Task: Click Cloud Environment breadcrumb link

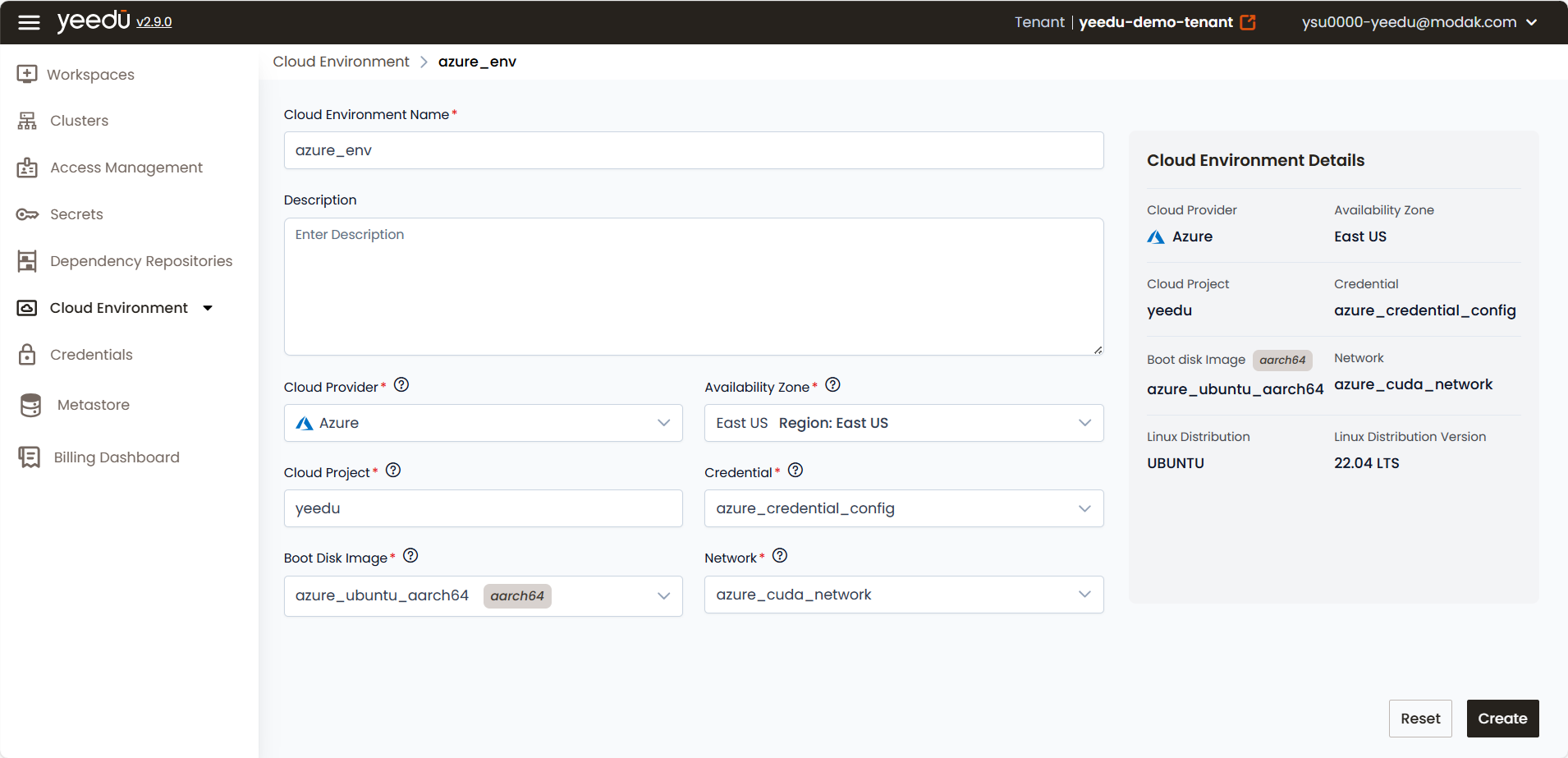Action: coord(341,62)
